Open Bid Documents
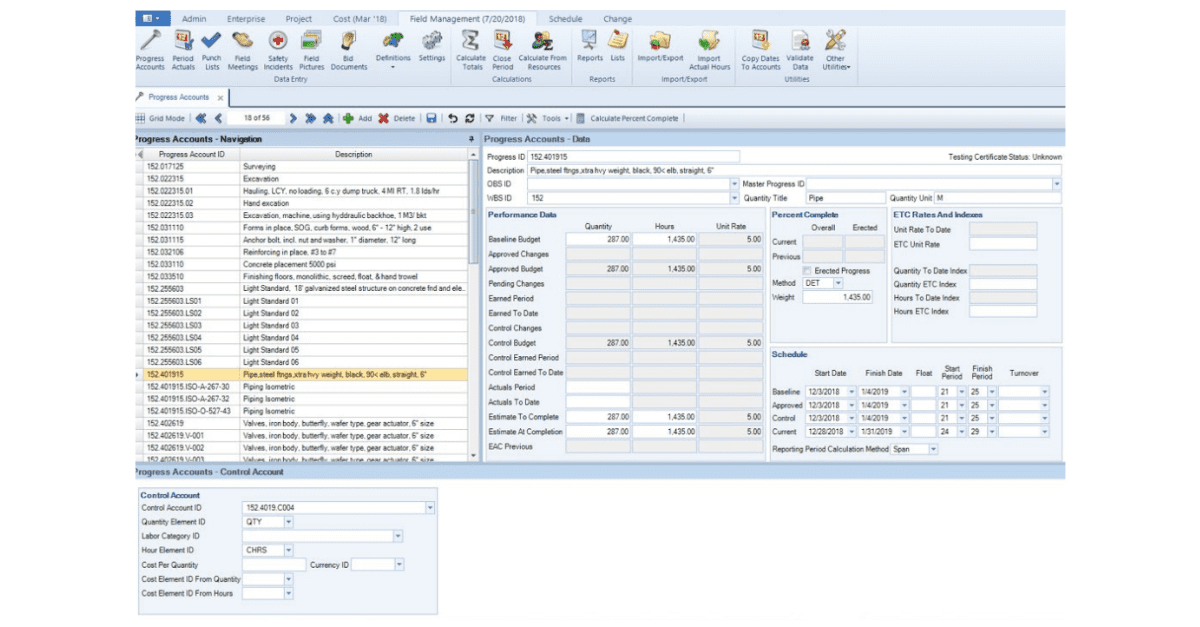Viewport: 1200px width, 627px height. [x=349, y=49]
